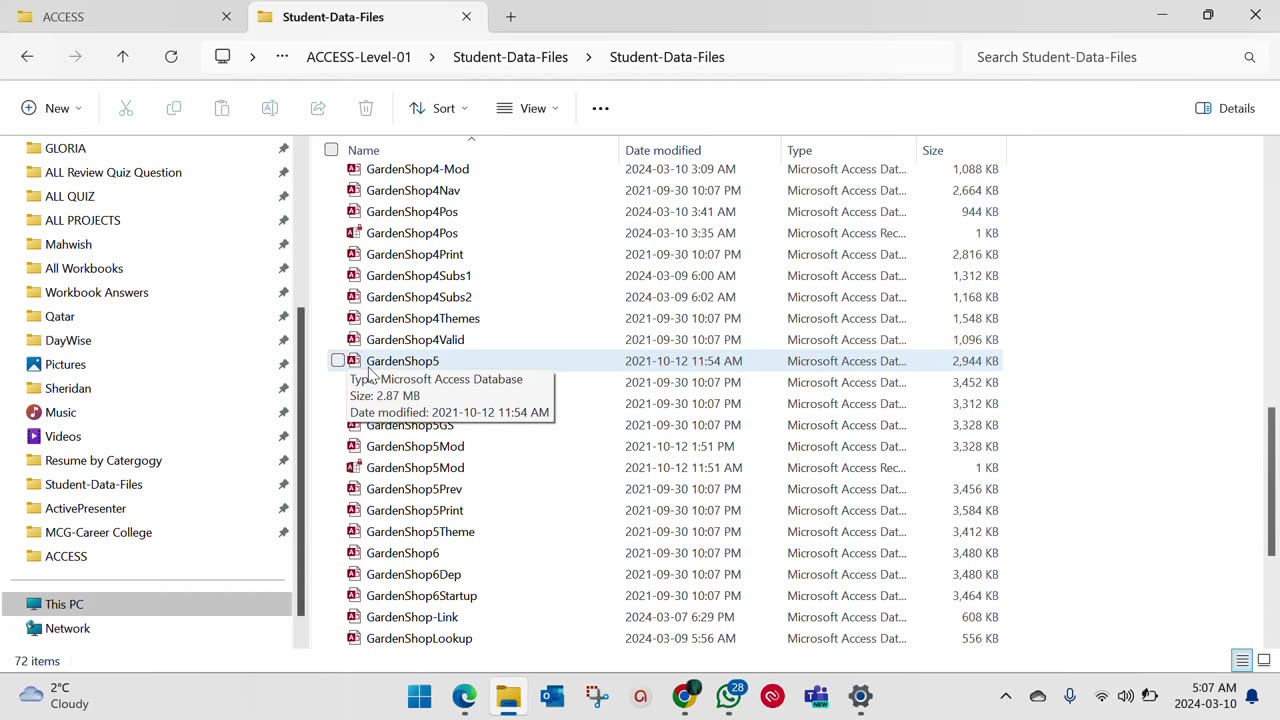Unpin GLORIA folder using its pin icon
This screenshot has width=1280, height=720.
(283, 148)
